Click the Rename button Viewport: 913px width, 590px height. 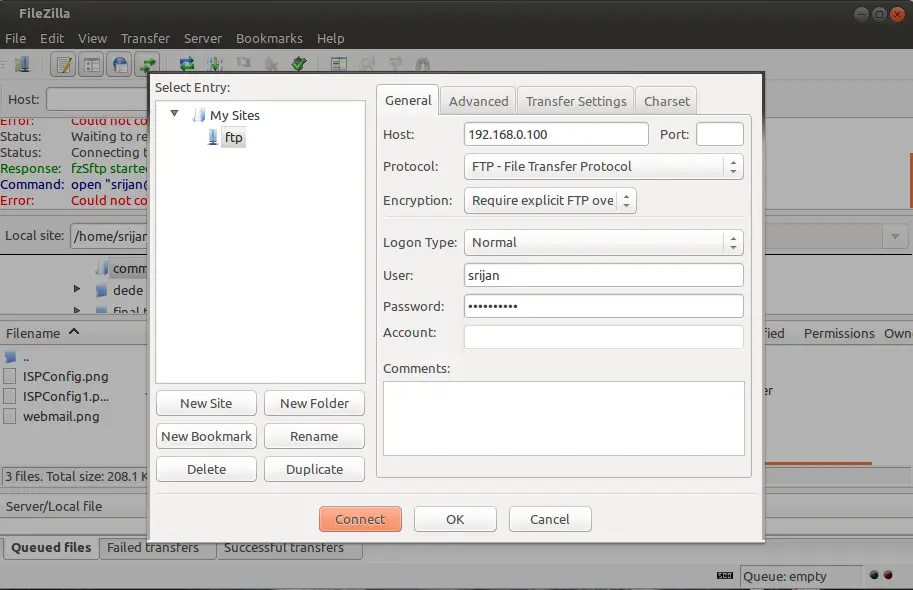coord(314,436)
